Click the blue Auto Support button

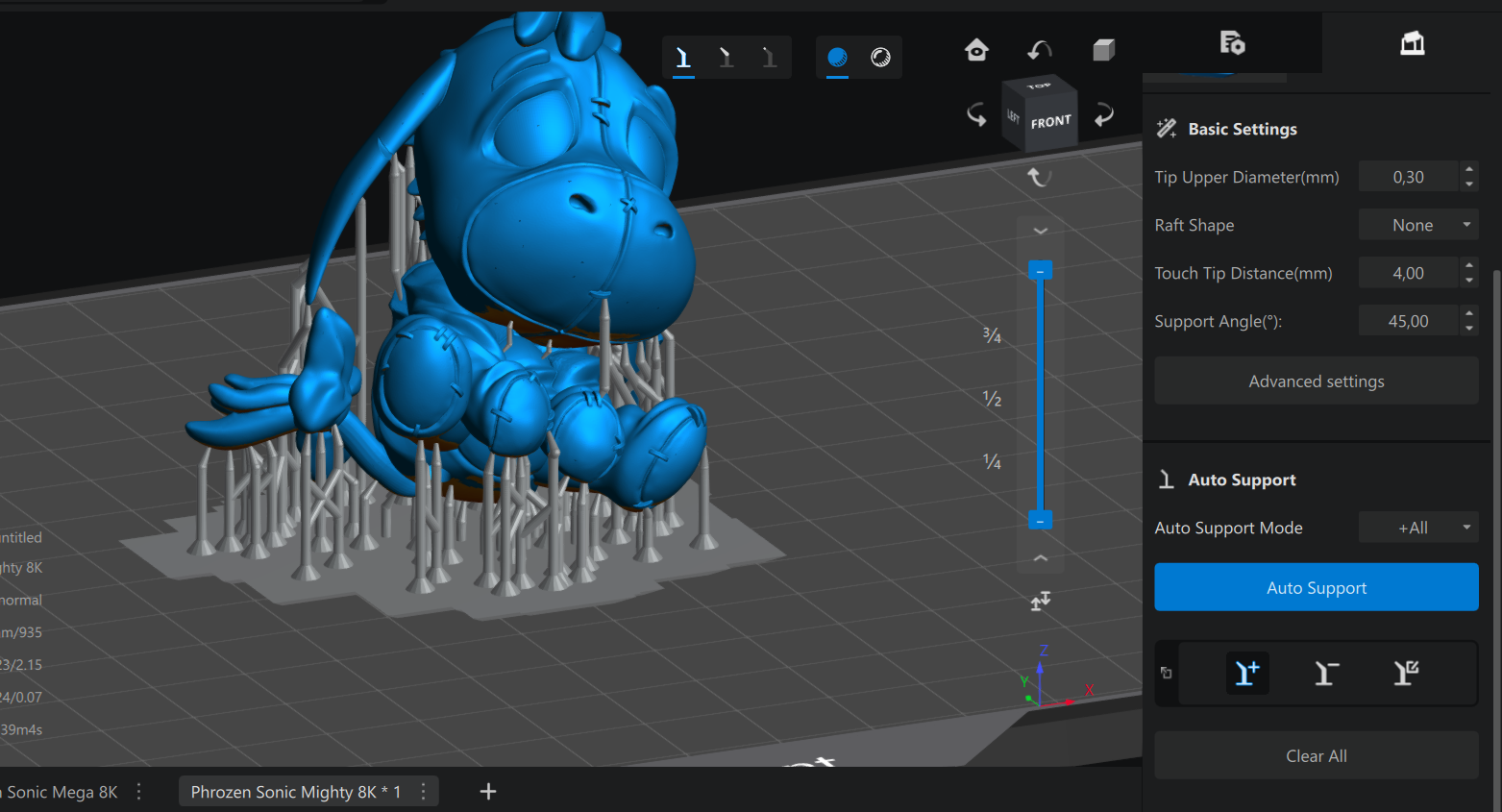1317,587
